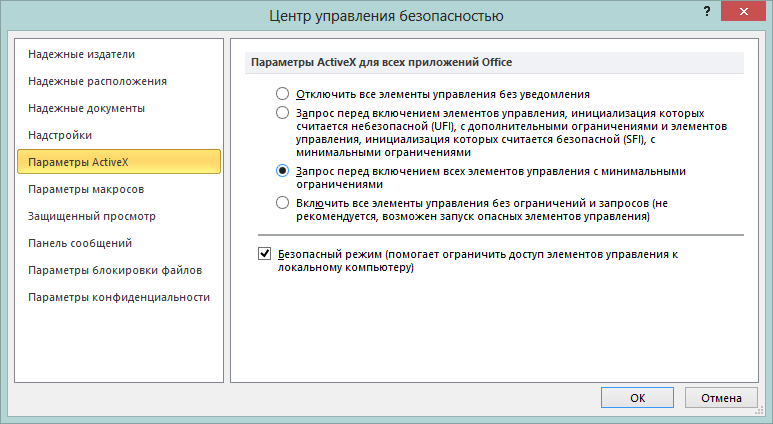Uncheck the Безопасный режим checkbox
The height and width of the screenshot is (424, 773).
265,255
